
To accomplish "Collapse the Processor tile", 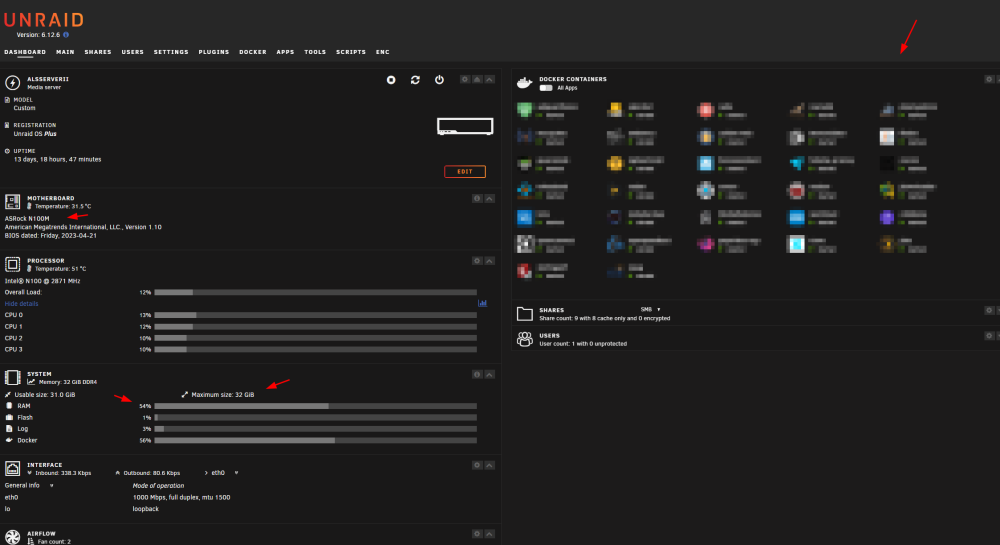I will 489,261.
